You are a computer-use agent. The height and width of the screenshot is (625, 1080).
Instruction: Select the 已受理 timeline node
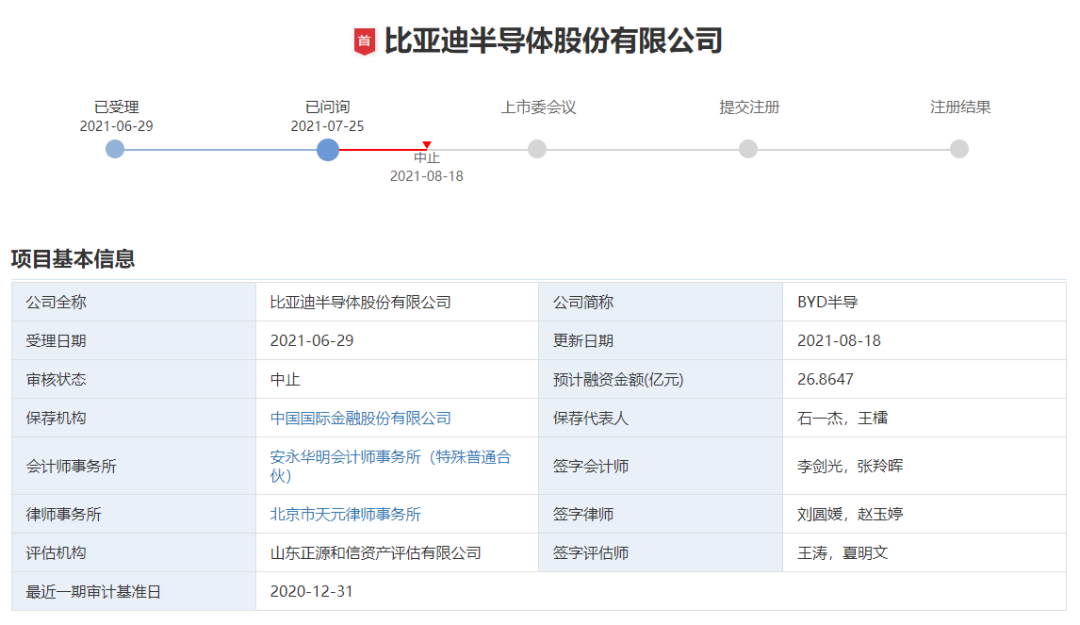115,149
